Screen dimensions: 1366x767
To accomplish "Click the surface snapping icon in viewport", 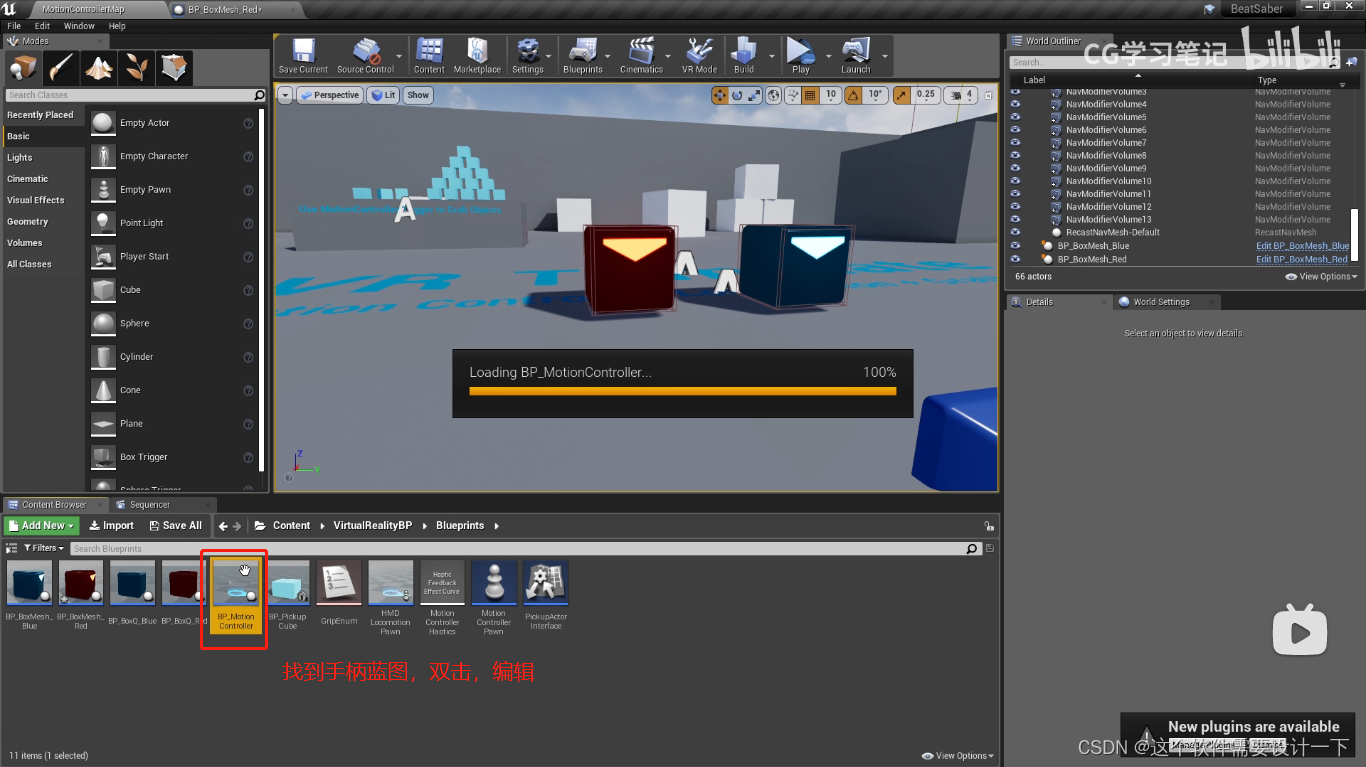I will pos(792,95).
